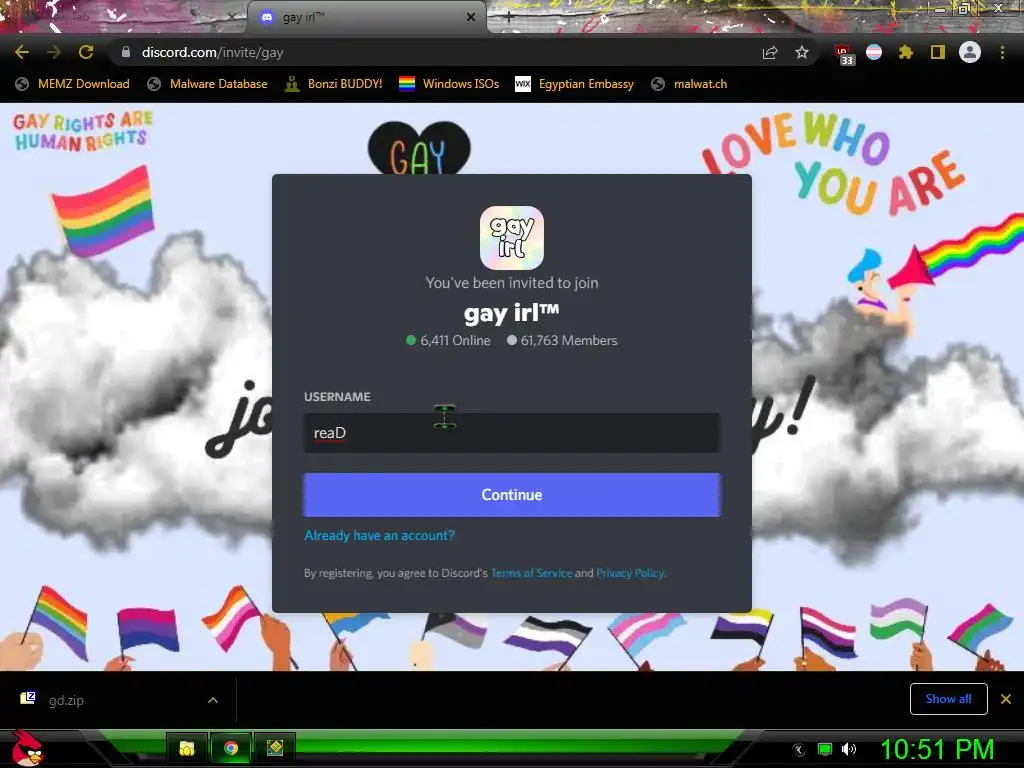Open the malwat.ch bookmark
This screenshot has width=1024, height=768.
click(690, 84)
